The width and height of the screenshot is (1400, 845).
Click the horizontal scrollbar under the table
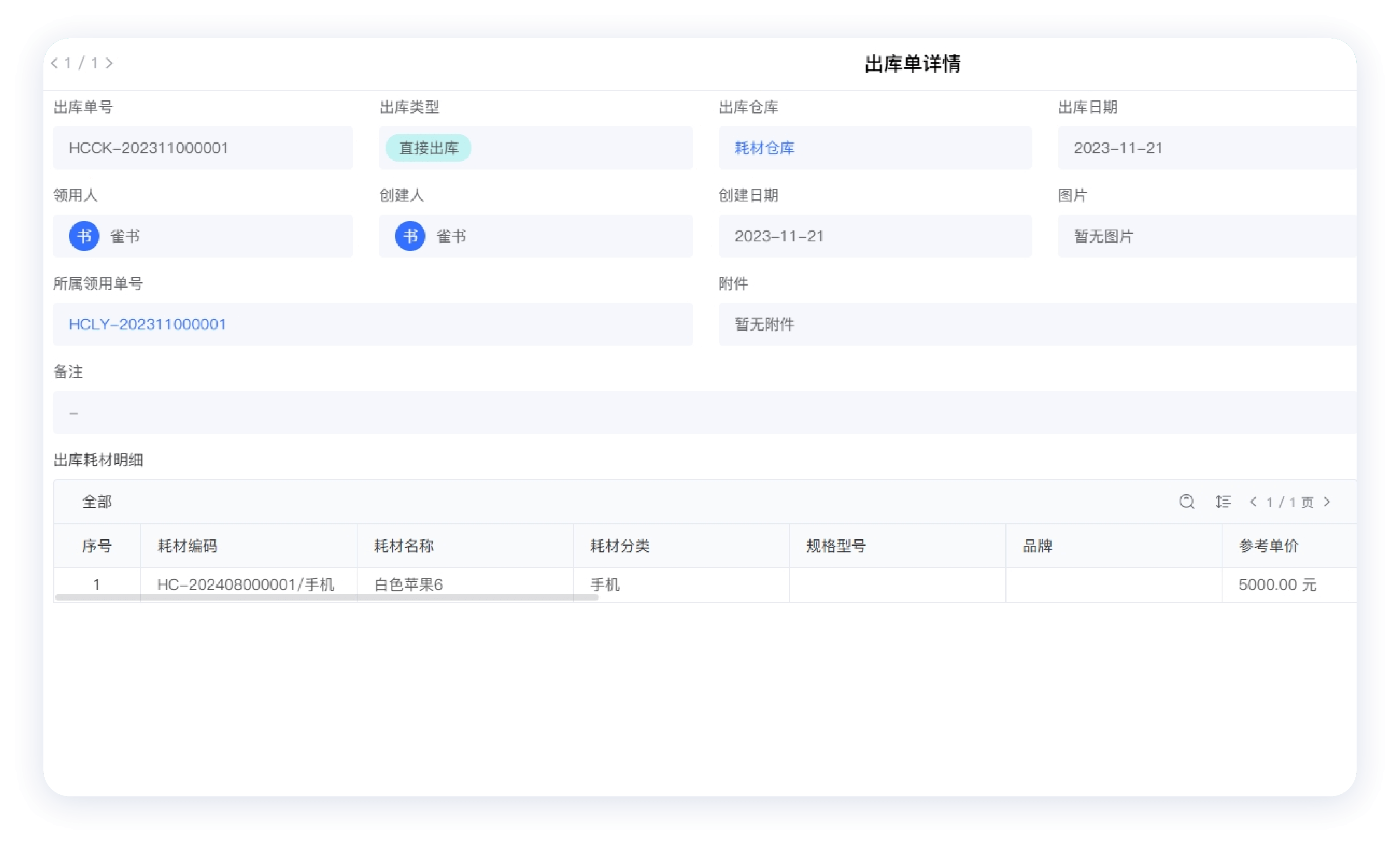point(327,598)
